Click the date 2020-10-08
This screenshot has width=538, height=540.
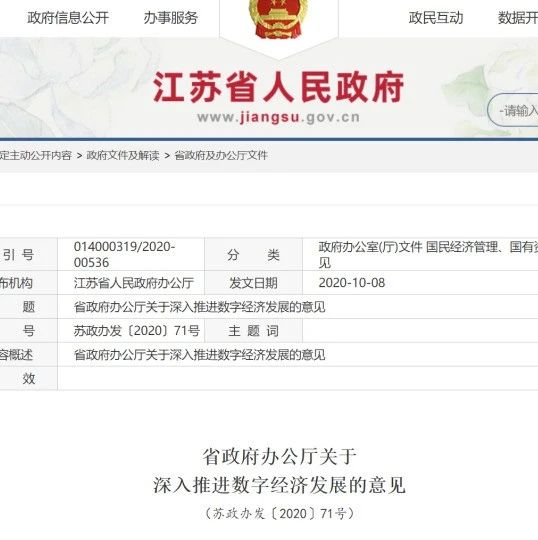click(352, 283)
